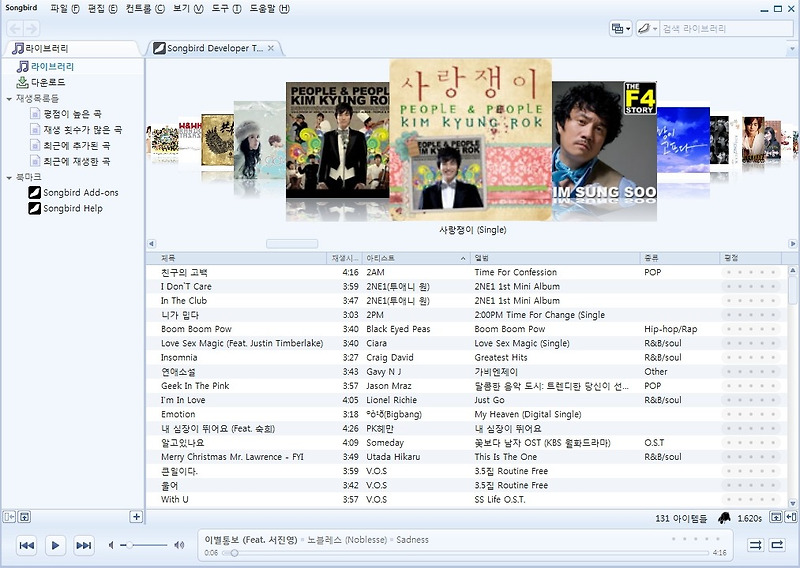
Task: Sort by the 종류 column header
Action: click(x=679, y=258)
